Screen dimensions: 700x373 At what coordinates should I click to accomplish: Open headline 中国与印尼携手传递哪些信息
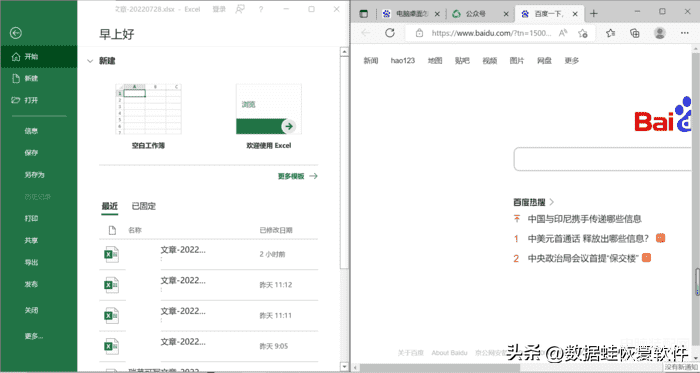585,219
